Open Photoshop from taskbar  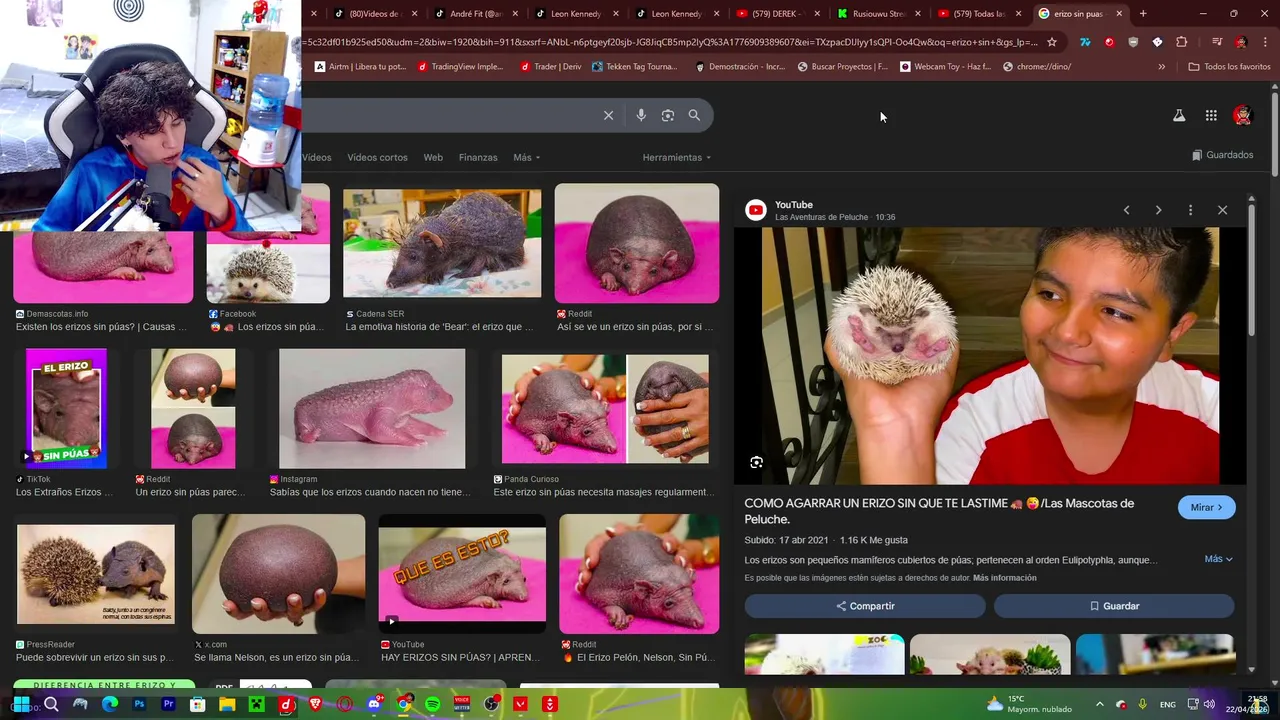pos(139,704)
